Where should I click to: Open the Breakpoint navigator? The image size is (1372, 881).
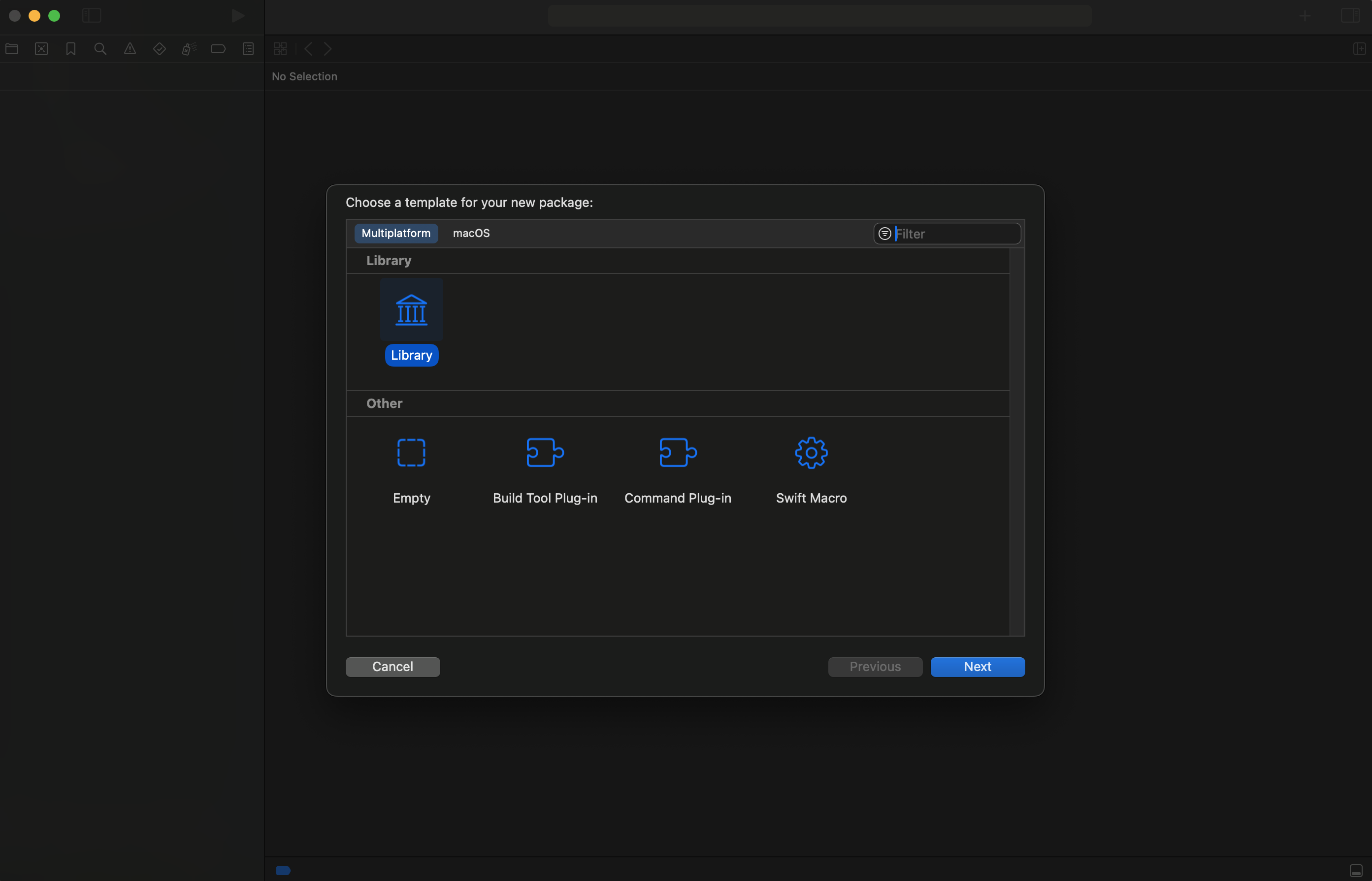218,49
